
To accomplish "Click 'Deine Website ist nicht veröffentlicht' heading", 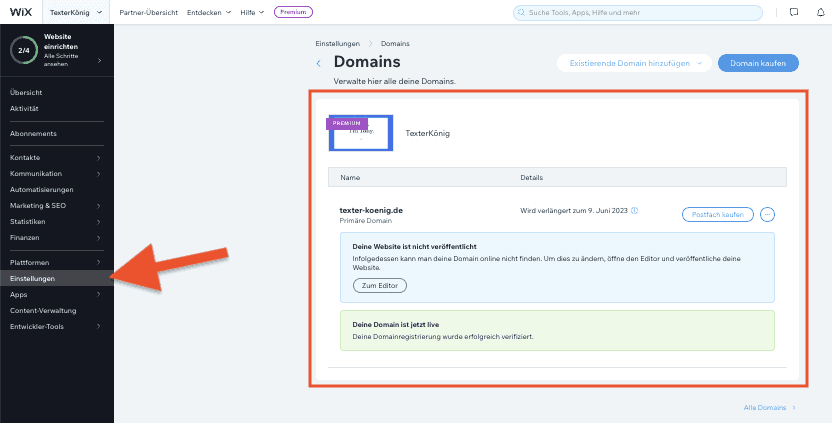I will click(414, 247).
